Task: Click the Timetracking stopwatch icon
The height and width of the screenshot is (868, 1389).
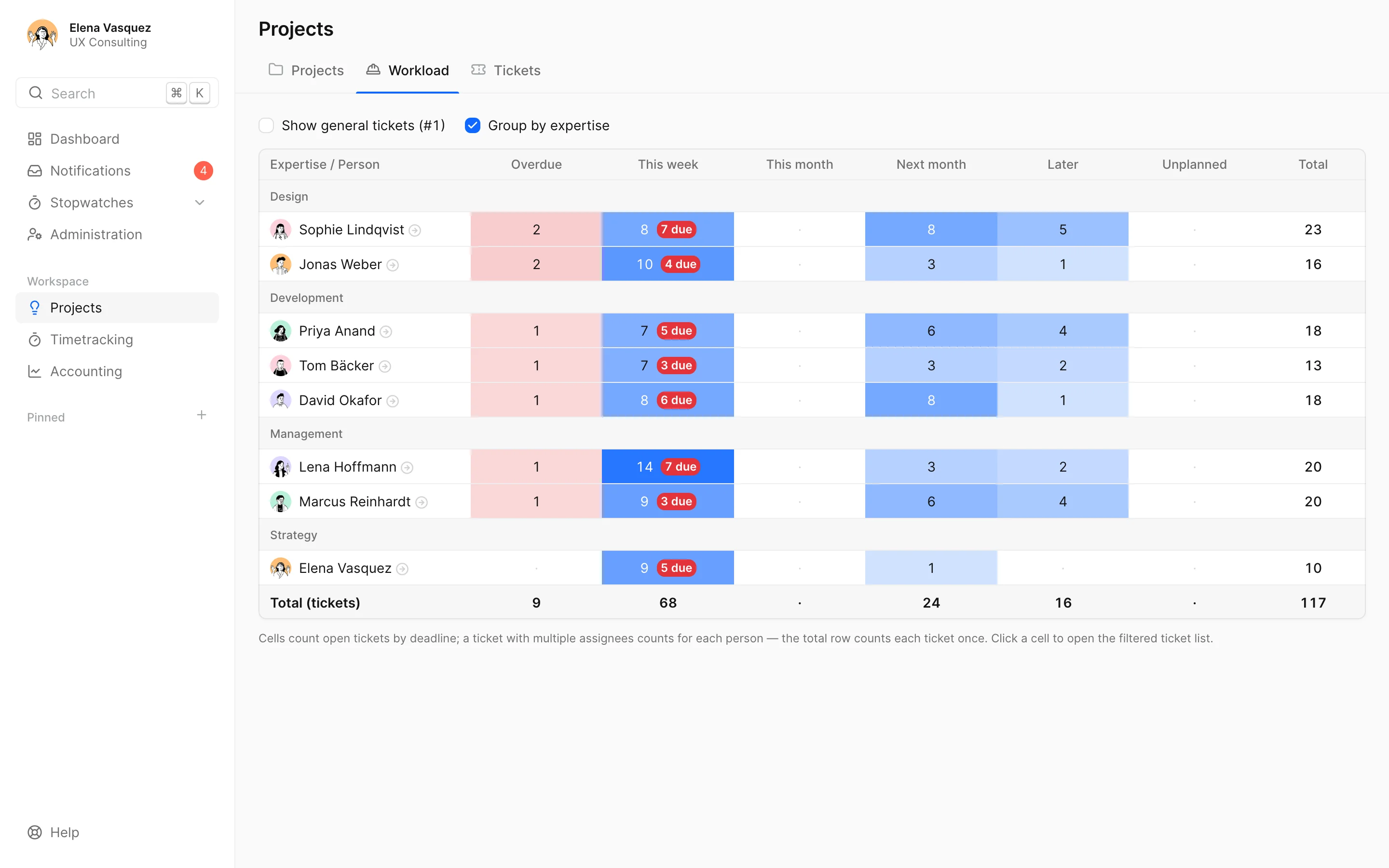Action: [x=34, y=340]
